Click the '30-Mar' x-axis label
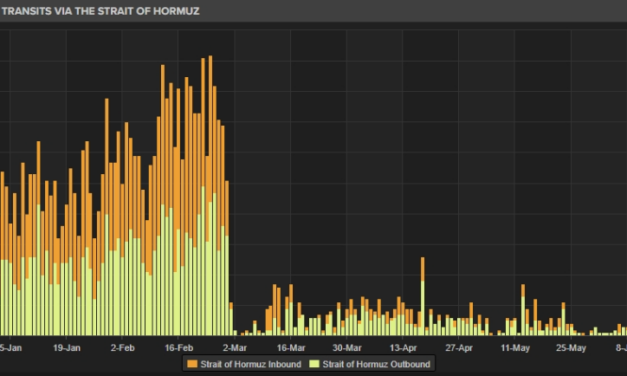 (x=347, y=348)
